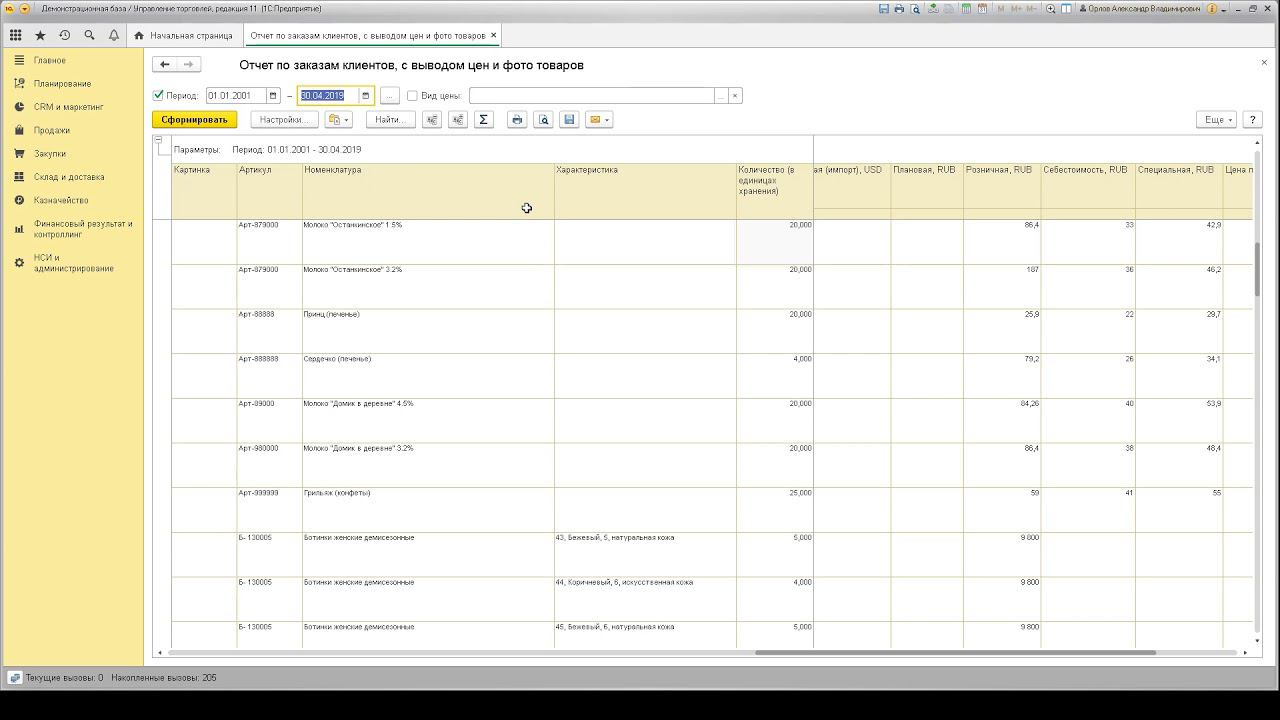Viewport: 1280px width, 720px height.
Task: Collapse the report Параметры group
Action: click(158, 140)
